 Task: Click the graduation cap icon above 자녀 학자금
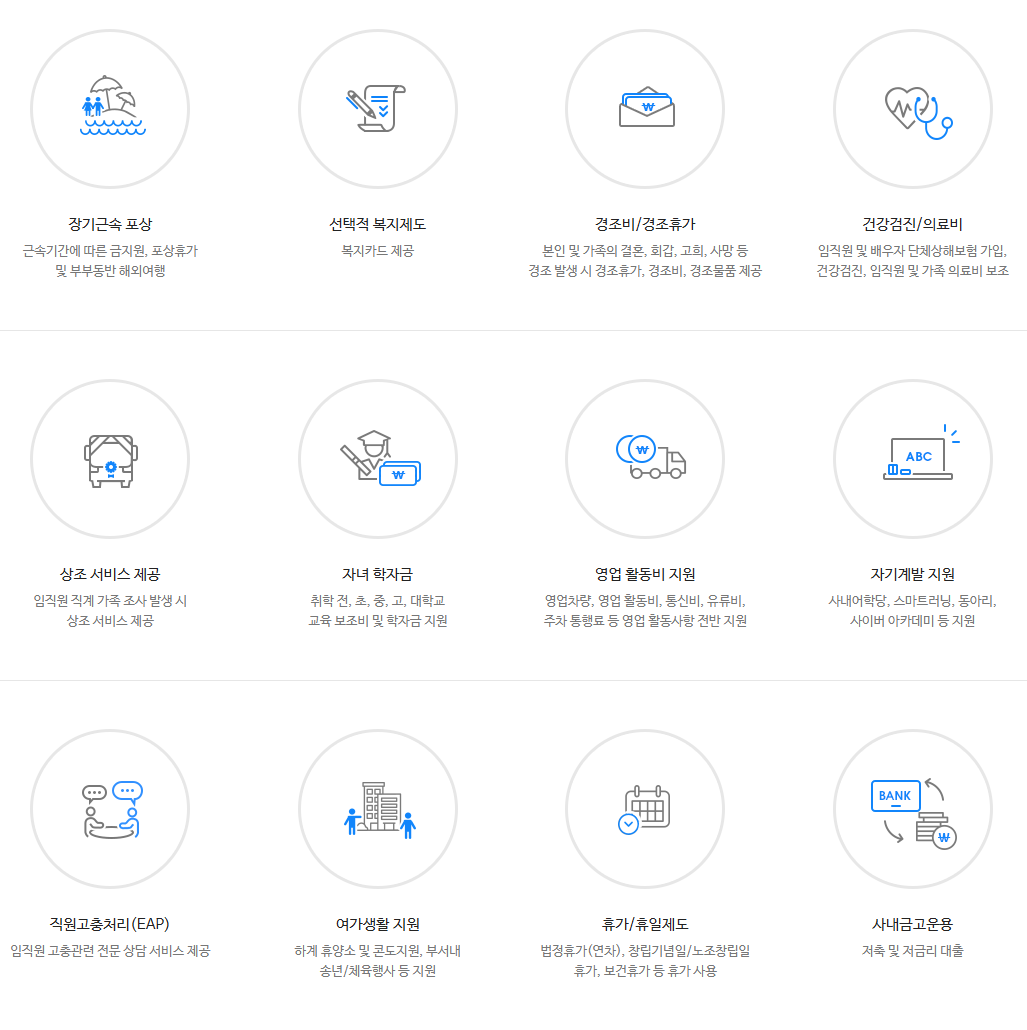378,458
